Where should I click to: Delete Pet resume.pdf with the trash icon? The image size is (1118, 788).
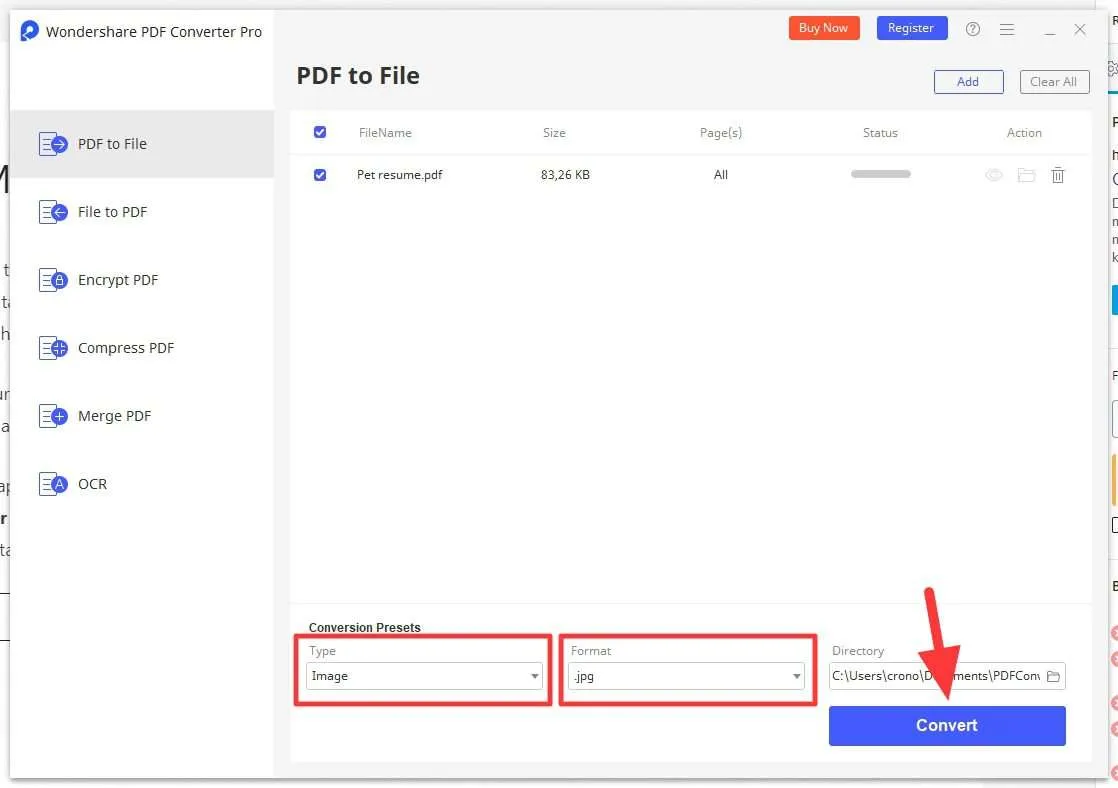click(x=1057, y=175)
